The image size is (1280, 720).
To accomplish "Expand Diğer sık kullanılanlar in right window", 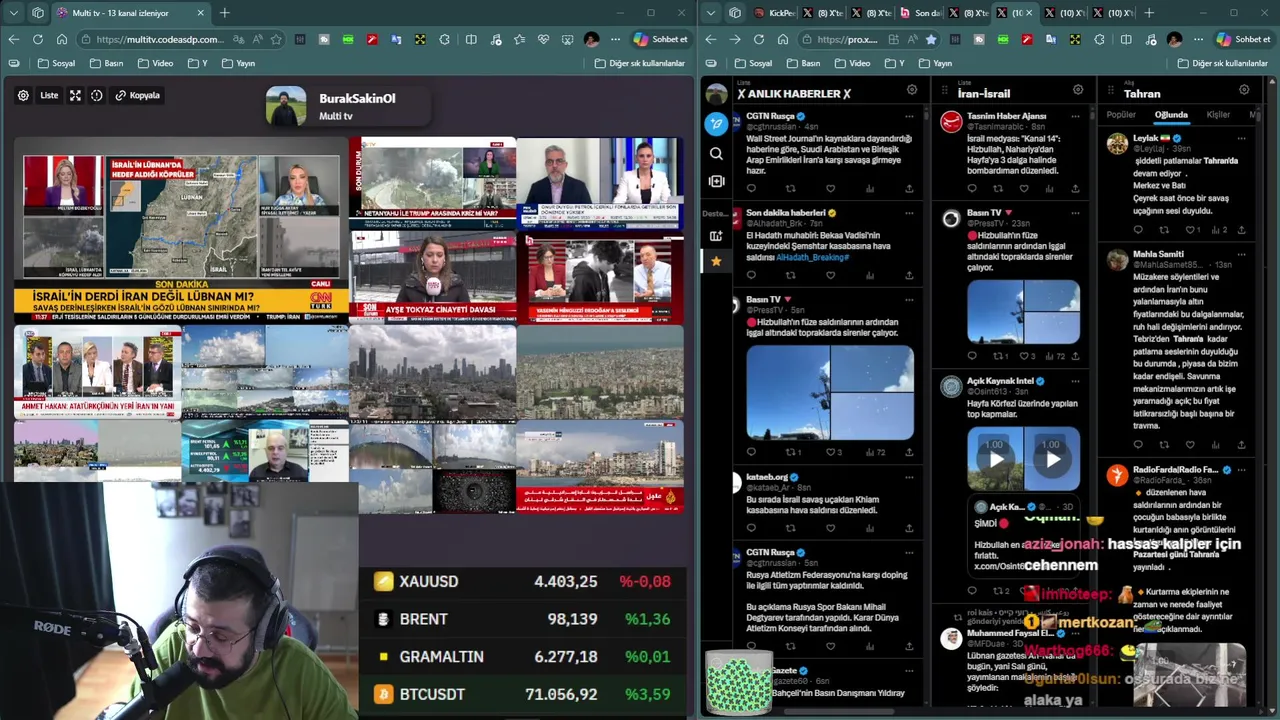I will [x=1224, y=63].
